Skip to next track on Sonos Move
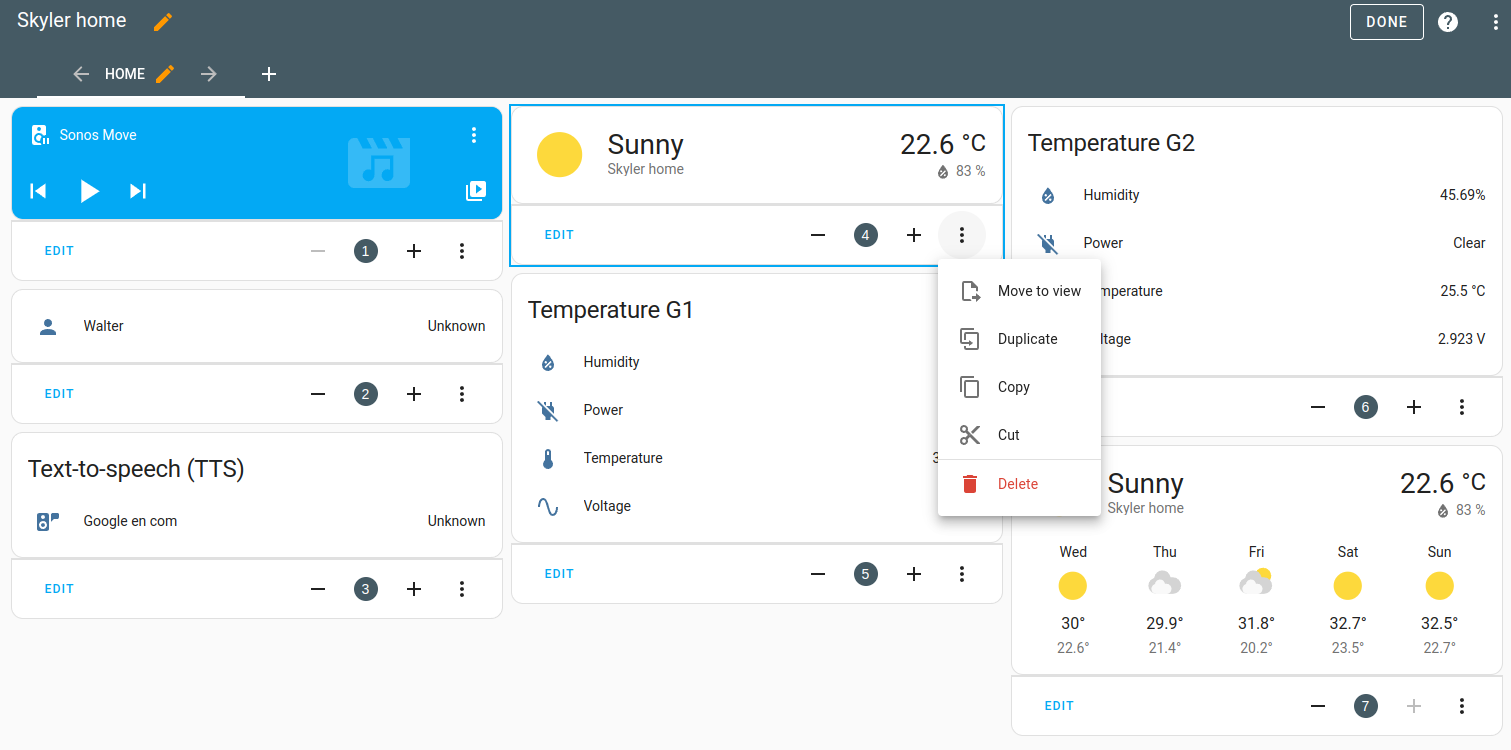Viewport: 1511px width, 750px height. click(x=138, y=191)
